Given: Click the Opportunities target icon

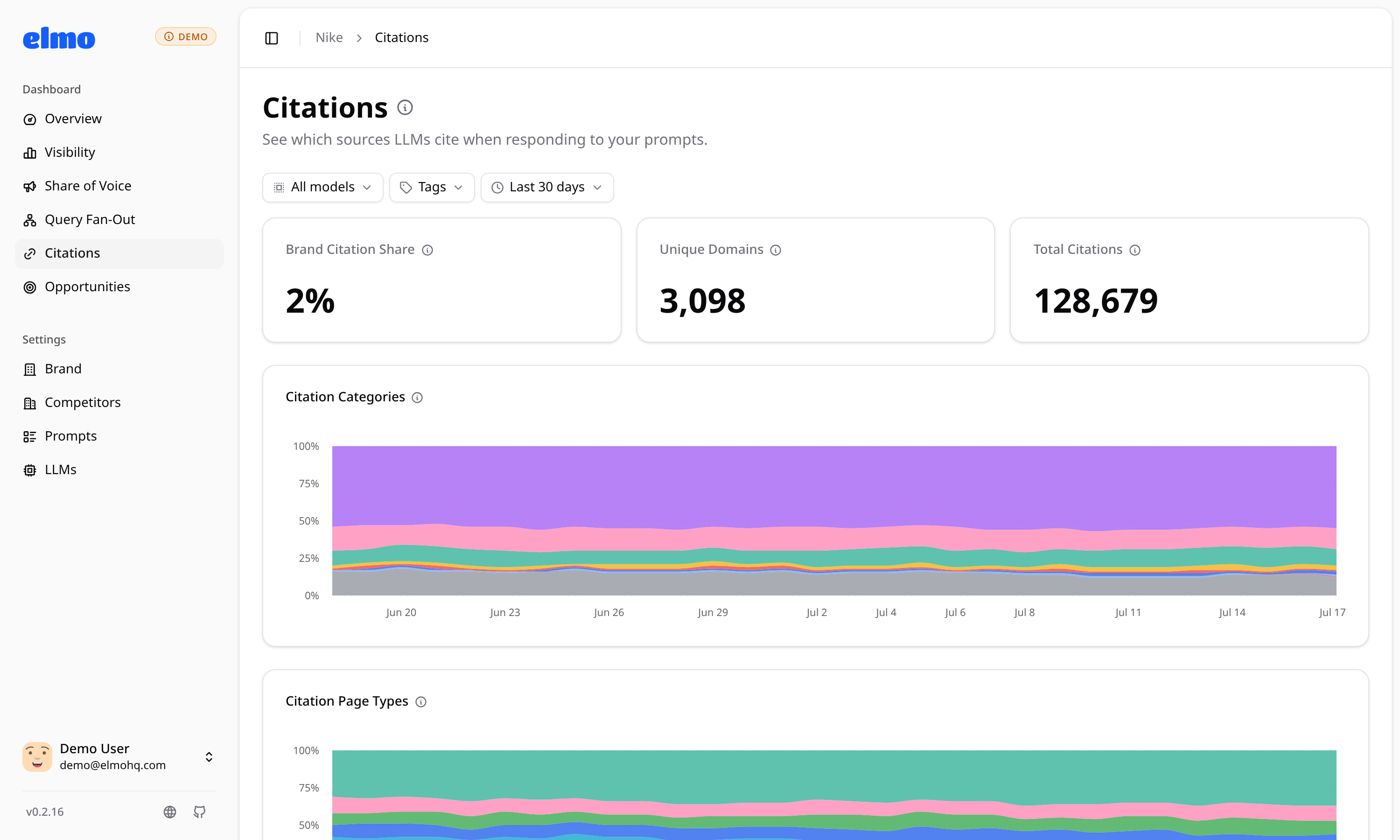Looking at the screenshot, I should coord(30,287).
